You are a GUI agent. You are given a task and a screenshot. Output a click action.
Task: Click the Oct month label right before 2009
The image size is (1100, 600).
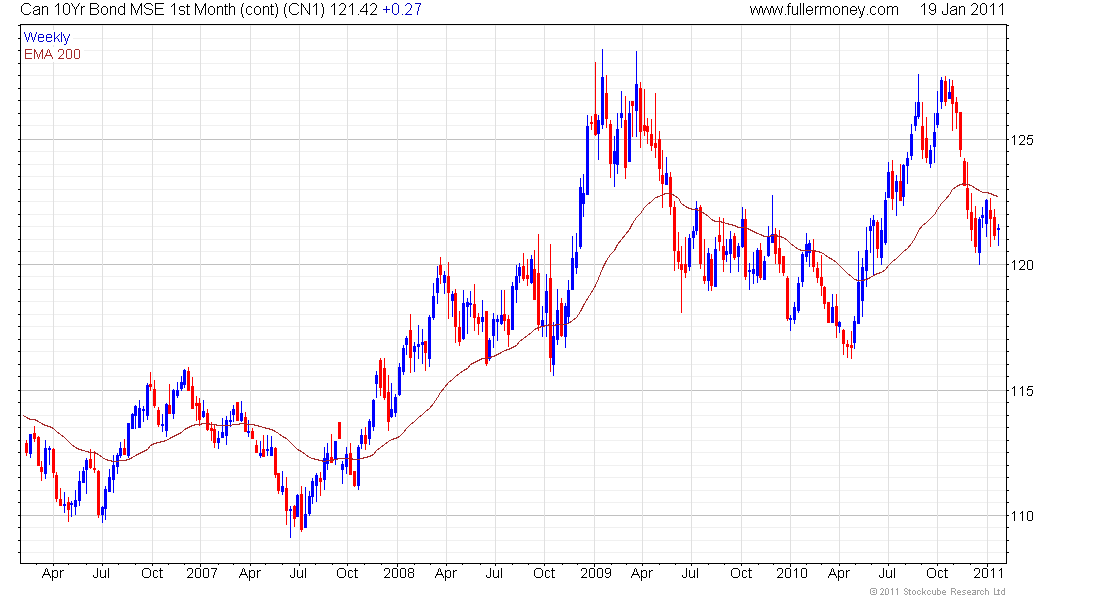click(x=544, y=574)
